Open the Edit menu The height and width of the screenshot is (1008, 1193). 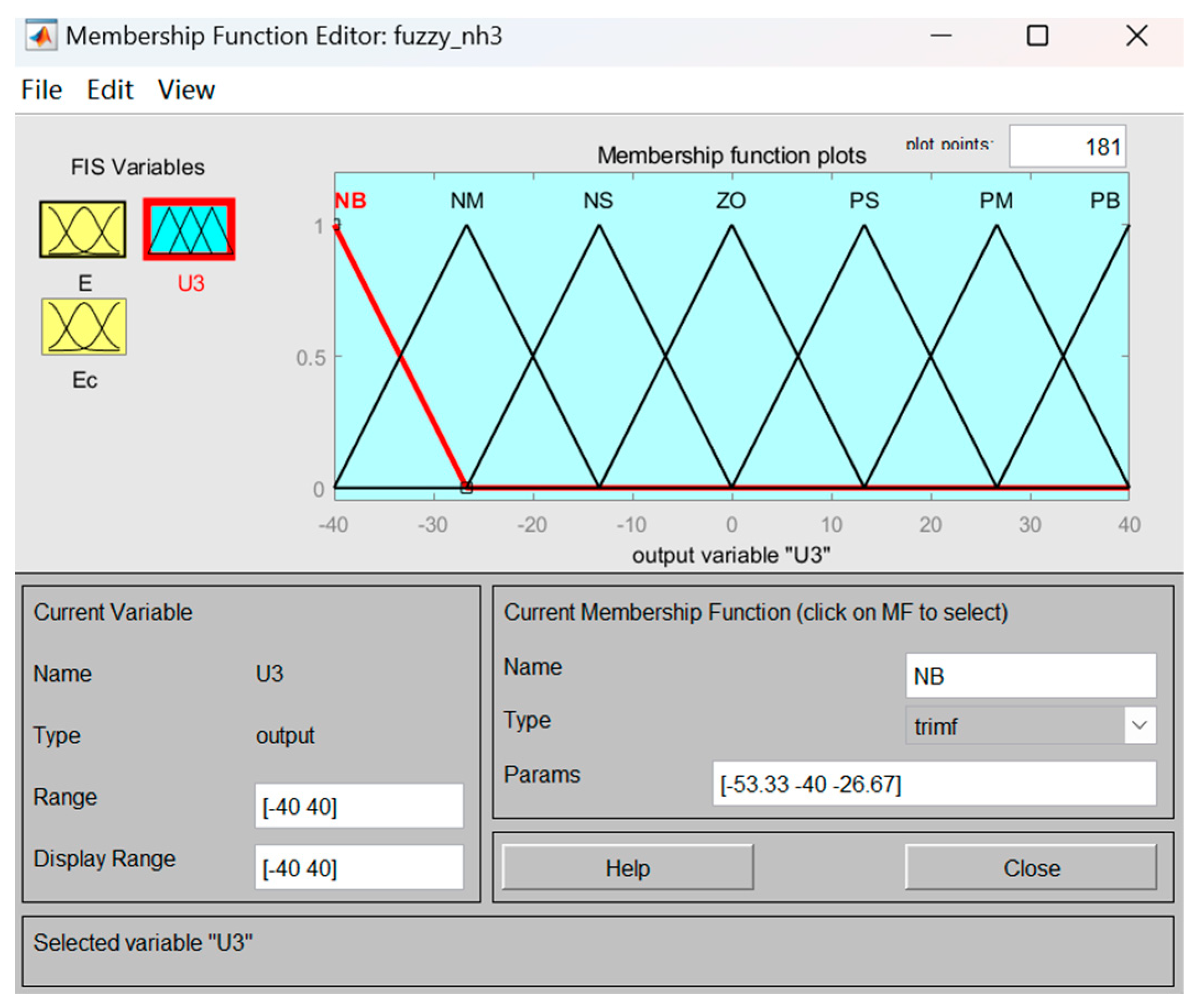[x=110, y=90]
